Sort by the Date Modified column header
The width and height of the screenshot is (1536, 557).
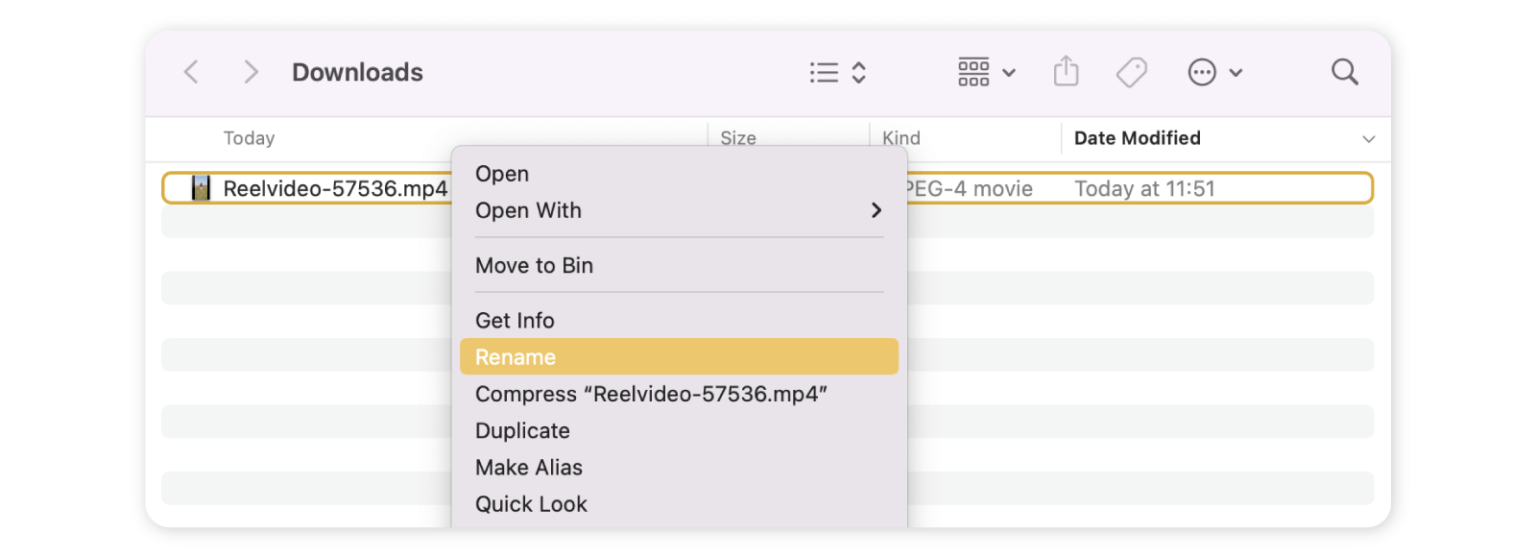pos(1137,138)
